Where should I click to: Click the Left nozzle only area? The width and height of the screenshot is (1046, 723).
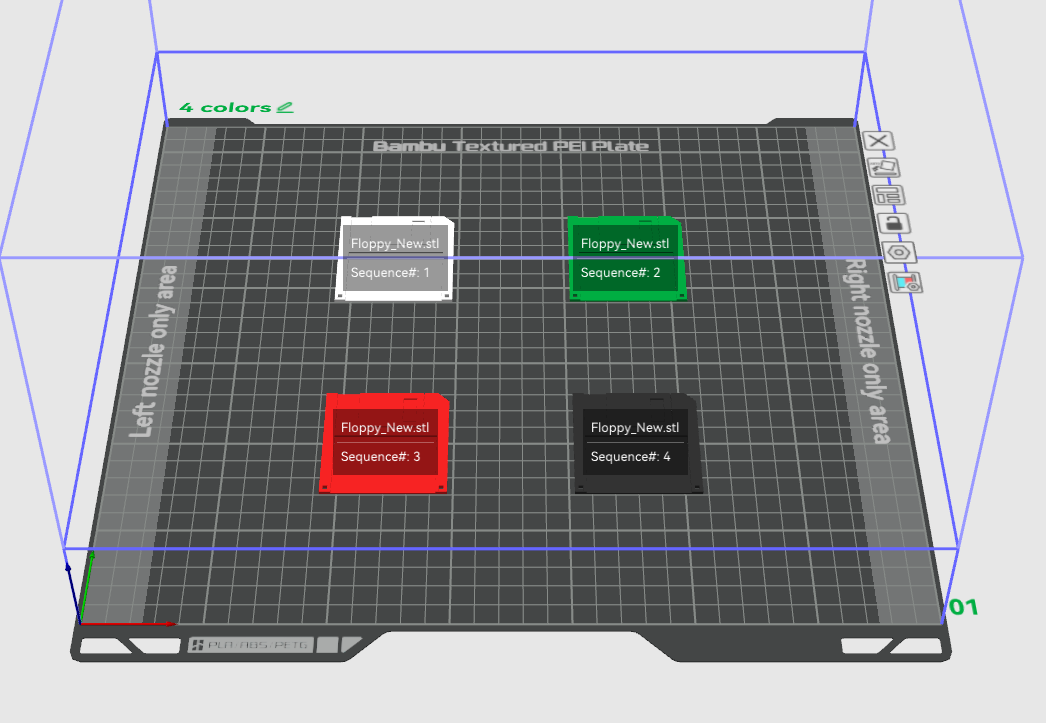pos(153,351)
